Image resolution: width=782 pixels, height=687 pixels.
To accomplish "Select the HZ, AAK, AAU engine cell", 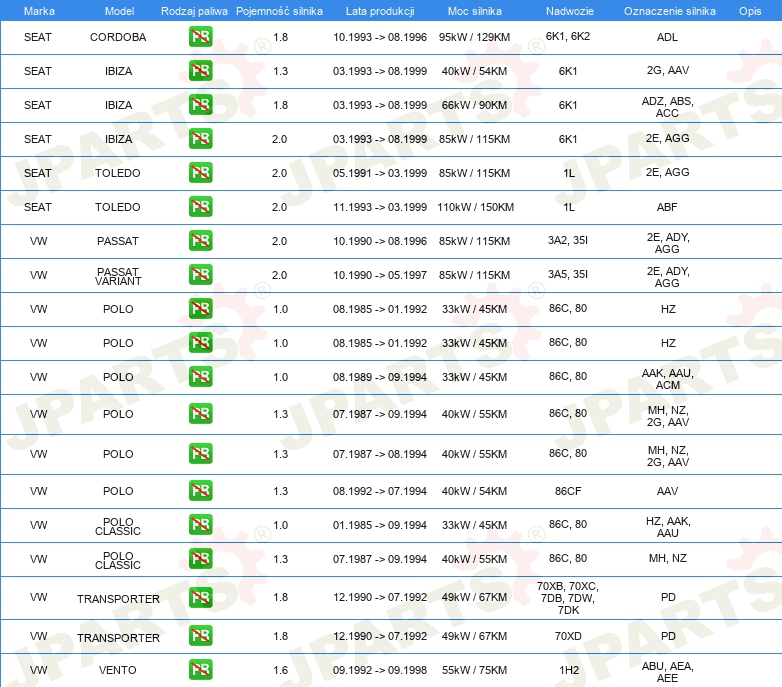I will pyautogui.click(x=668, y=527).
